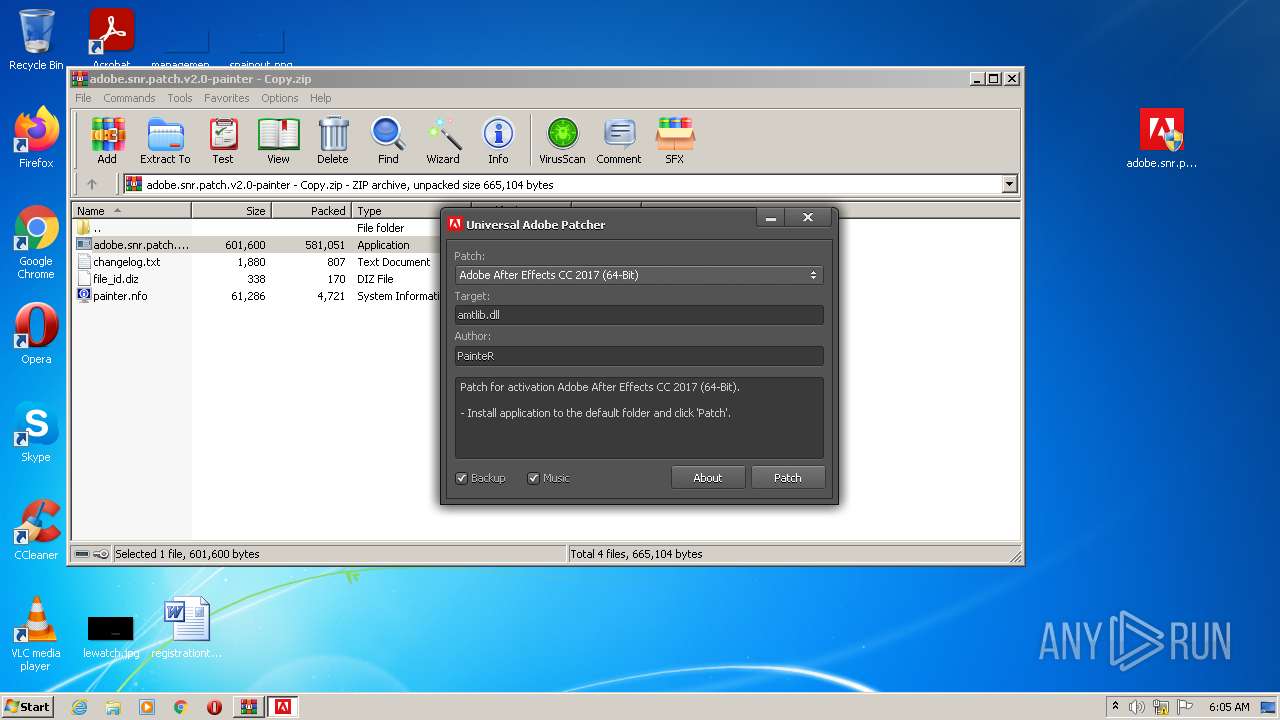
Task: Open the Acrobat desktop shortcut
Action: (x=112, y=40)
